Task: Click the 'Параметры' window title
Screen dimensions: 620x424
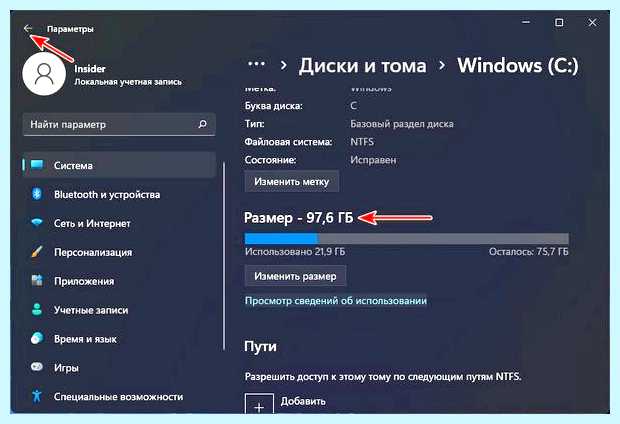Action: tap(70, 29)
